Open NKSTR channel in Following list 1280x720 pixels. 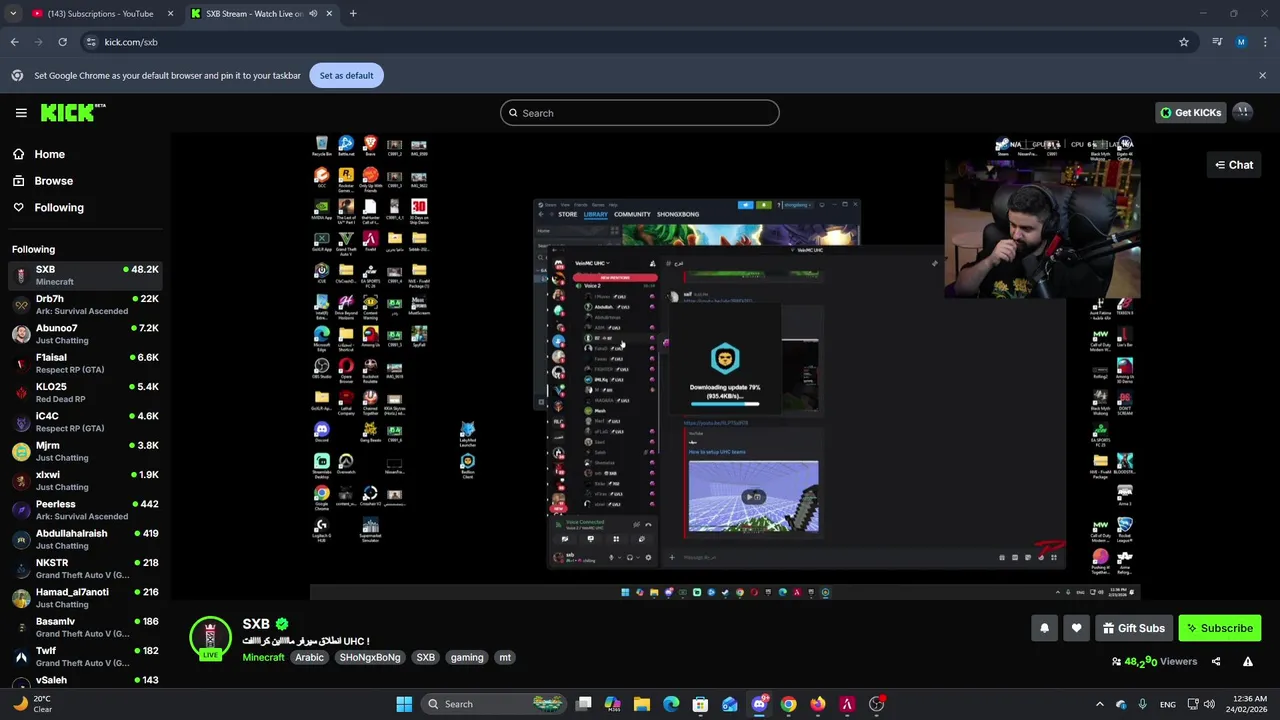[85, 568]
